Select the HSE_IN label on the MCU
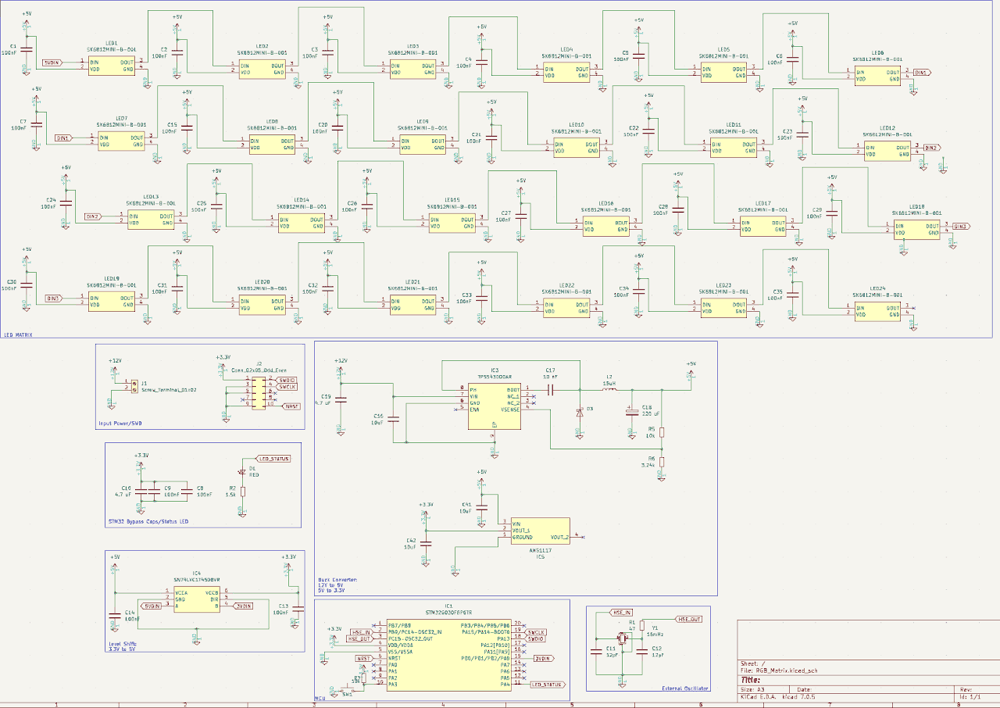The width and height of the screenshot is (1000, 708). [x=361, y=631]
